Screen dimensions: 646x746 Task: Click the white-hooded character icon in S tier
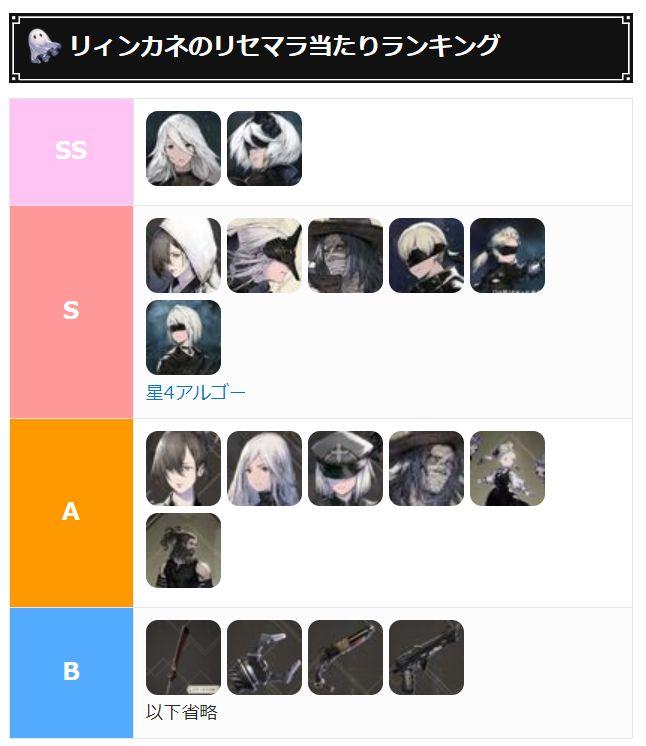coord(183,255)
